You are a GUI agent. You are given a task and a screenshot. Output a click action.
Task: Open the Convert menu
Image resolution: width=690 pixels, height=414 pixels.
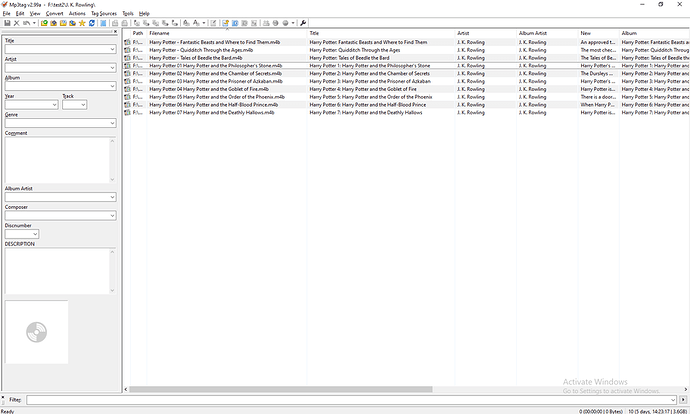tap(55, 14)
